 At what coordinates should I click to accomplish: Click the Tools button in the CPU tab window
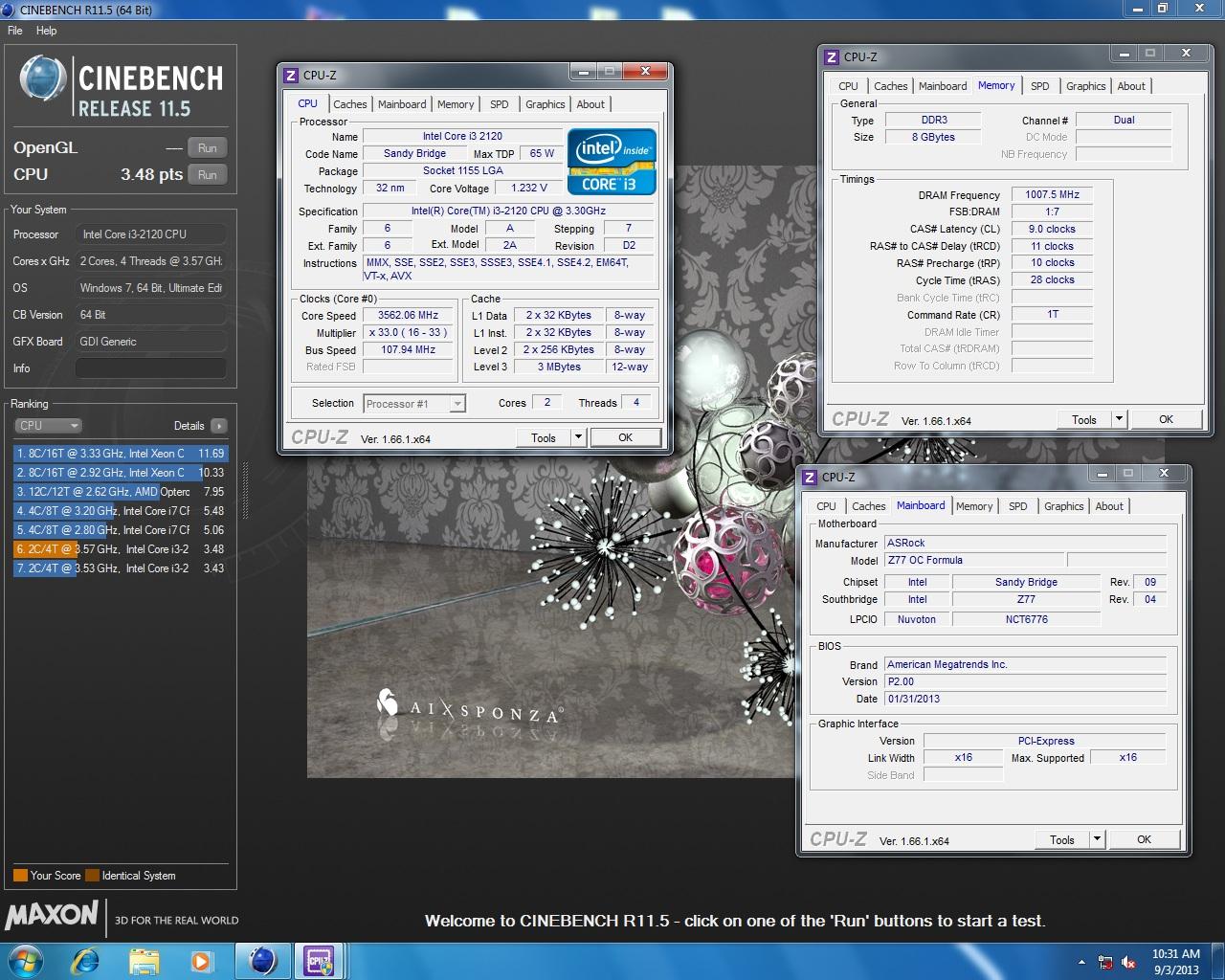click(544, 437)
